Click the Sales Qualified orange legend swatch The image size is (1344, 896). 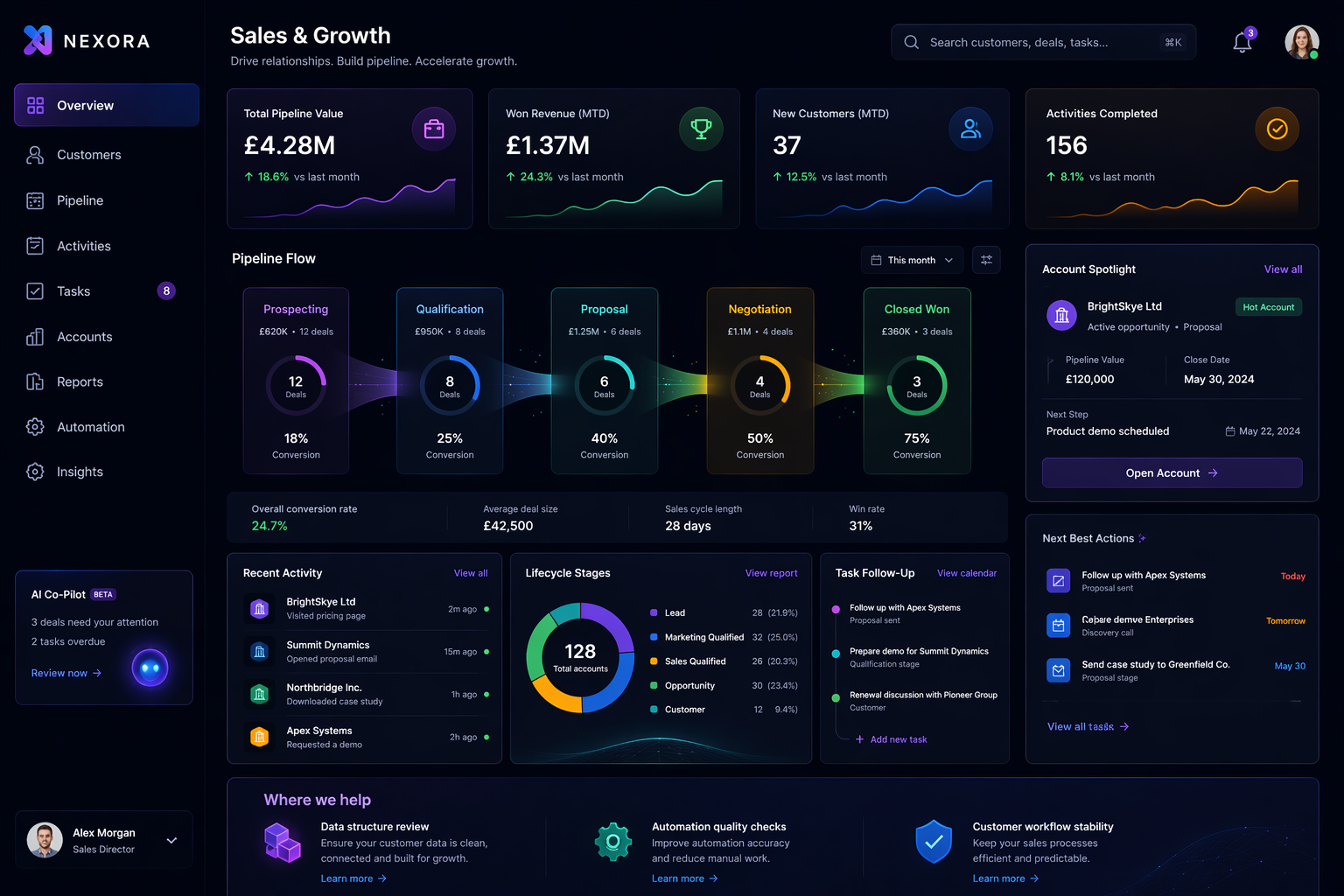[654, 661]
